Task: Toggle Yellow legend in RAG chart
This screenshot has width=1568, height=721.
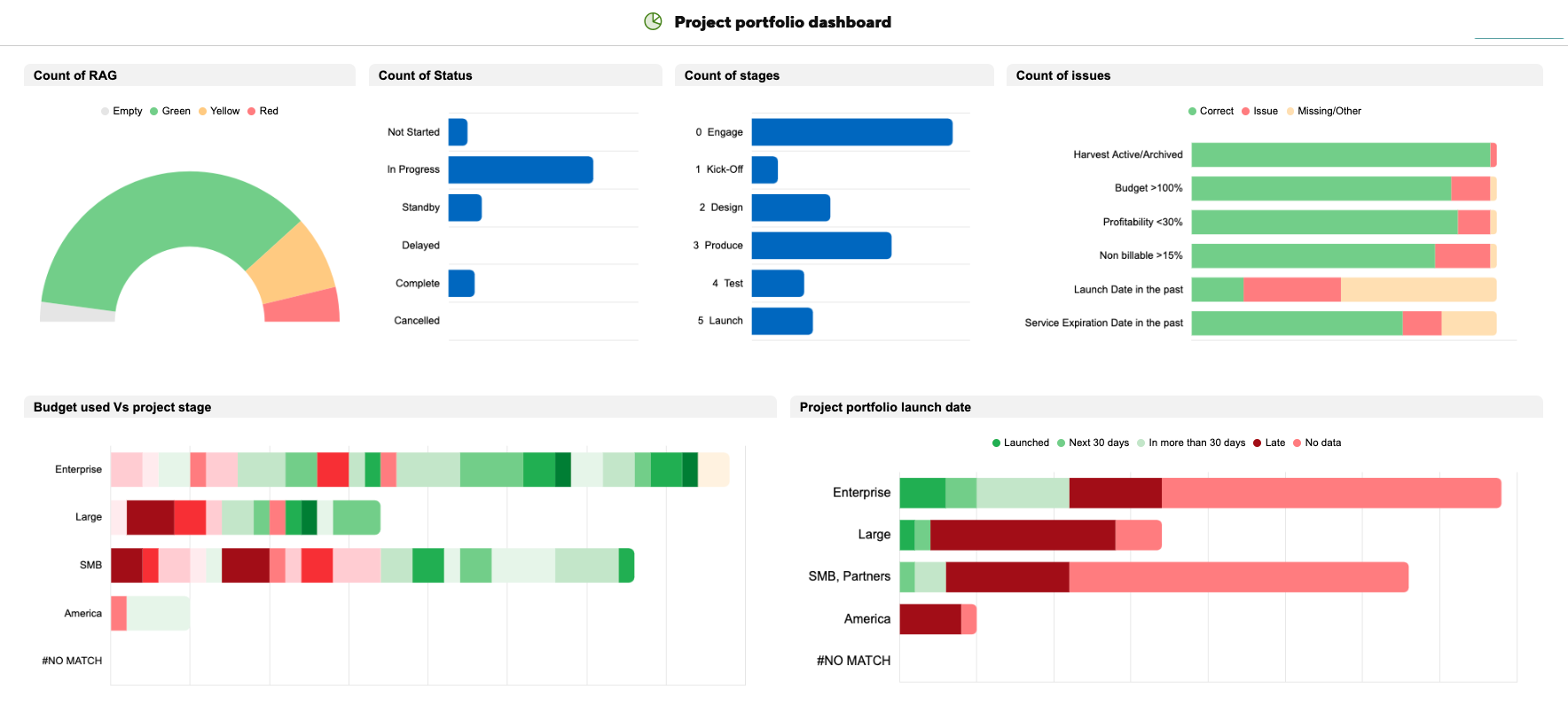Action: 219,111
